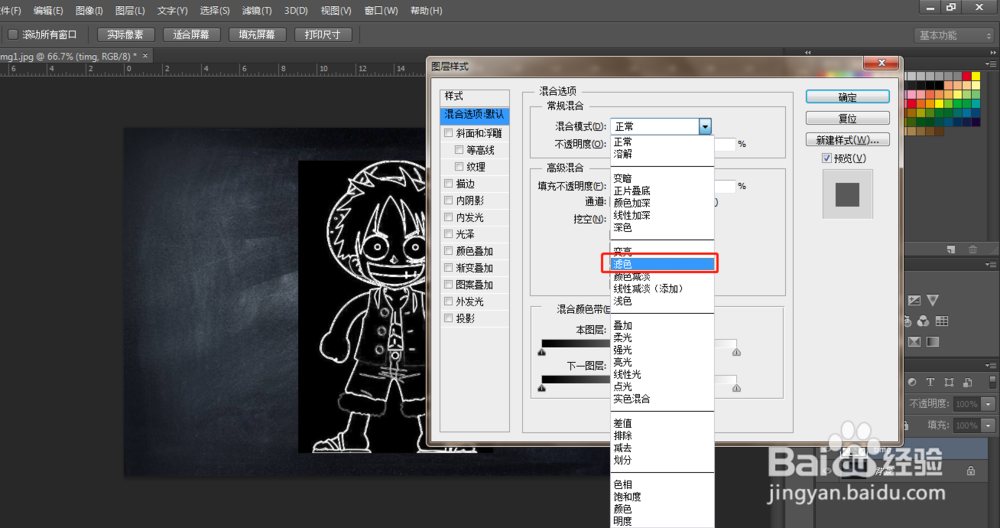Open the workspace 基本功能 dropdown
1000x528 pixels.
953,35
